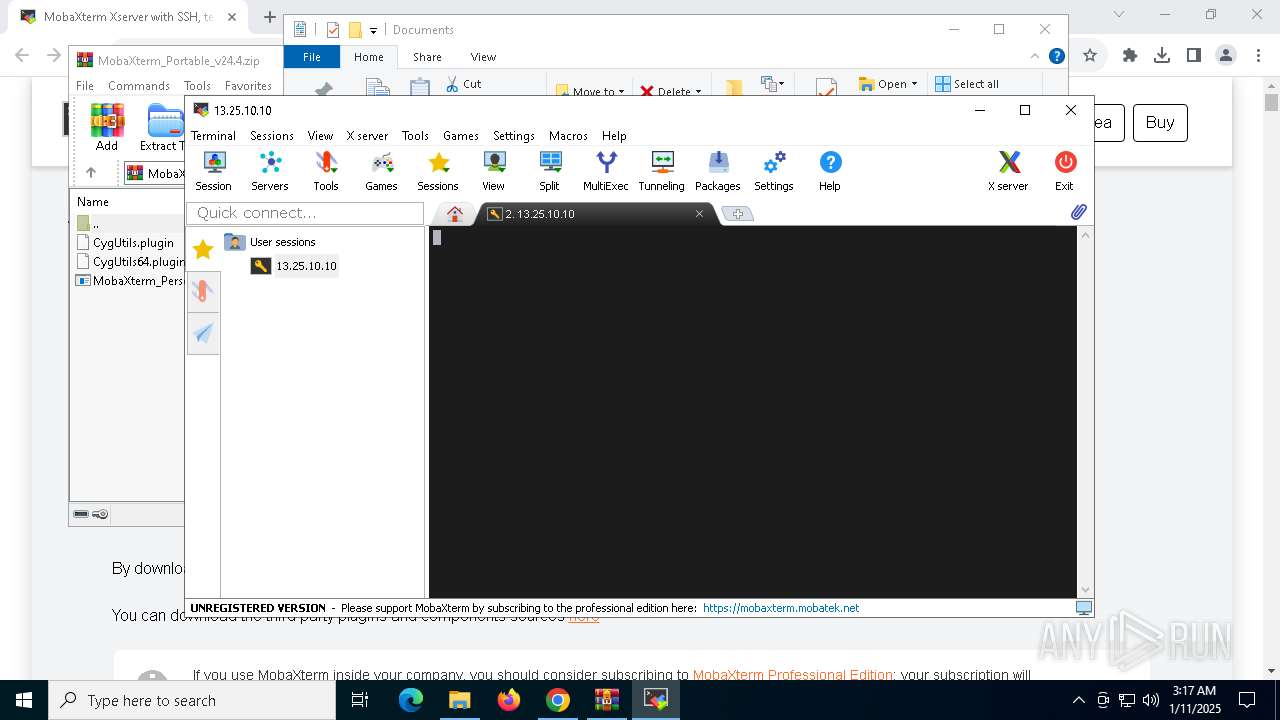
Task: Open the View menu in MobaXterm
Action: [320, 136]
